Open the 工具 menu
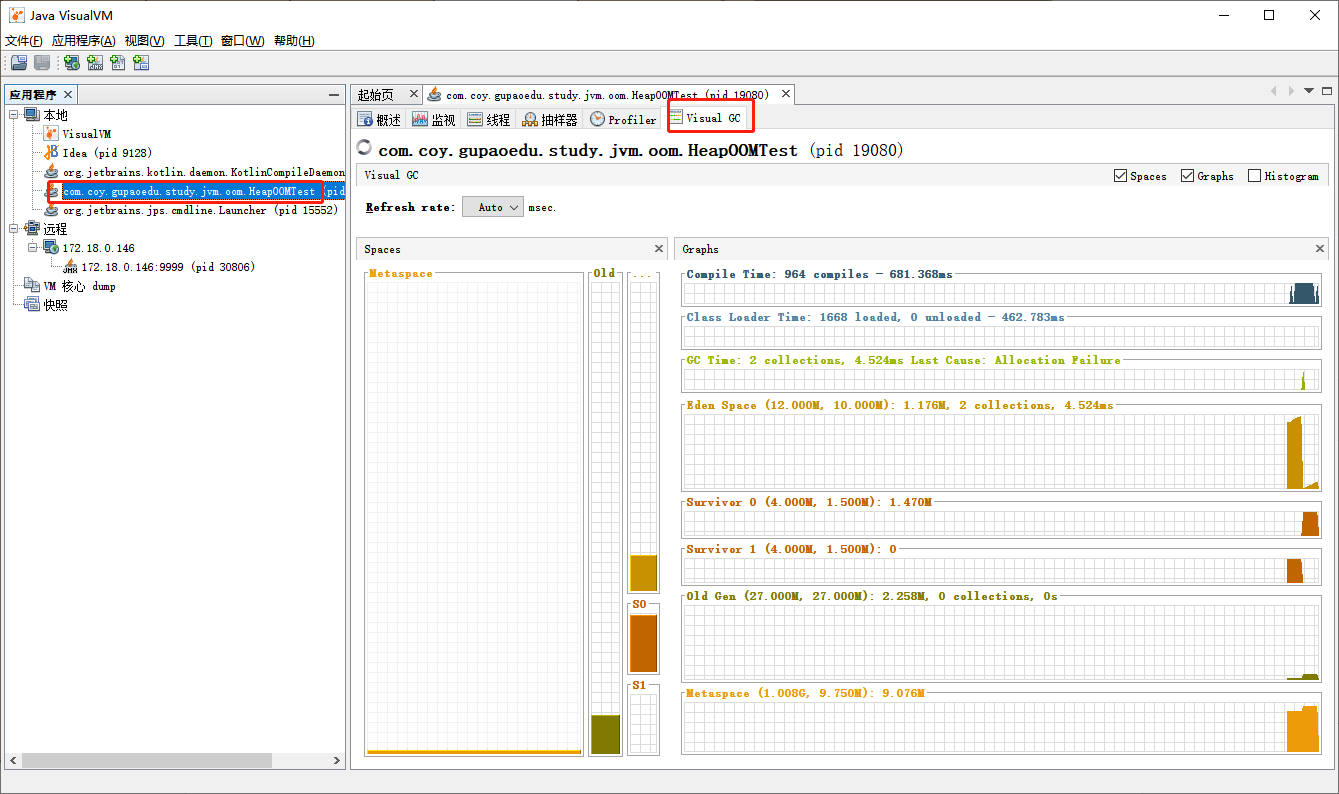Image resolution: width=1339 pixels, height=794 pixels. [x=193, y=41]
